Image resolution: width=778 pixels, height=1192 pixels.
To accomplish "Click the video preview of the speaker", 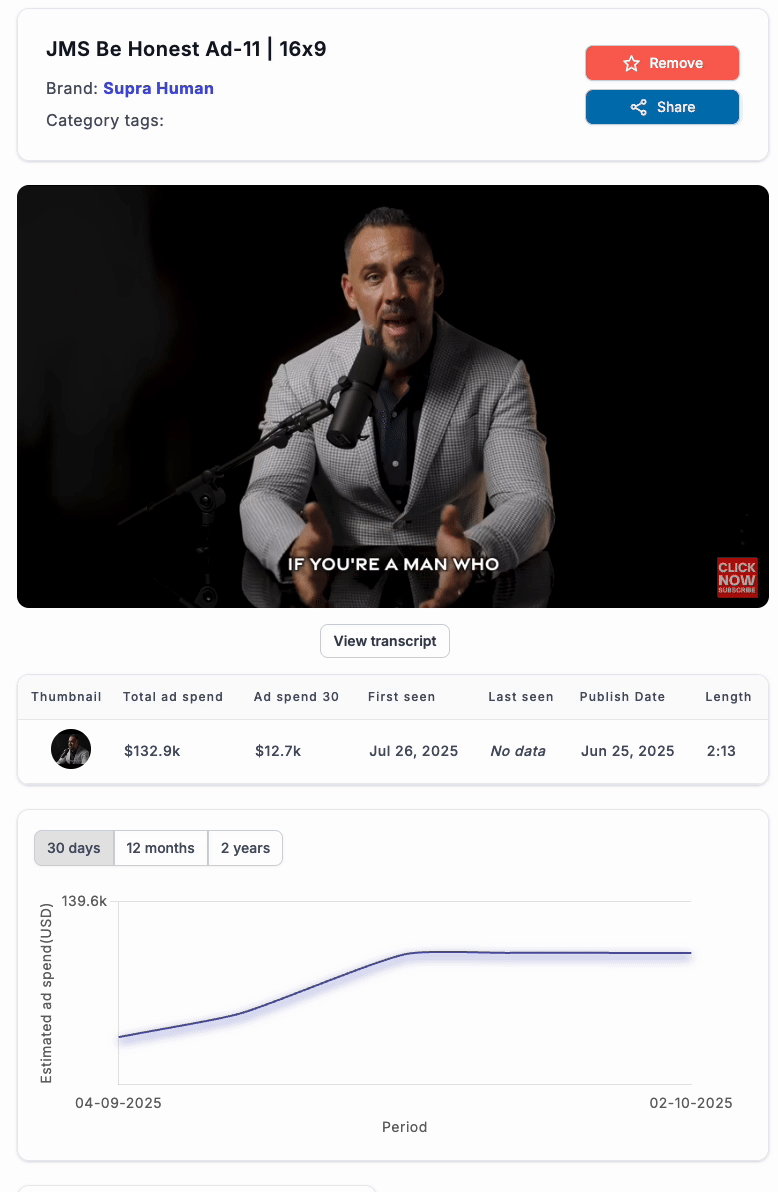I will click(x=392, y=396).
